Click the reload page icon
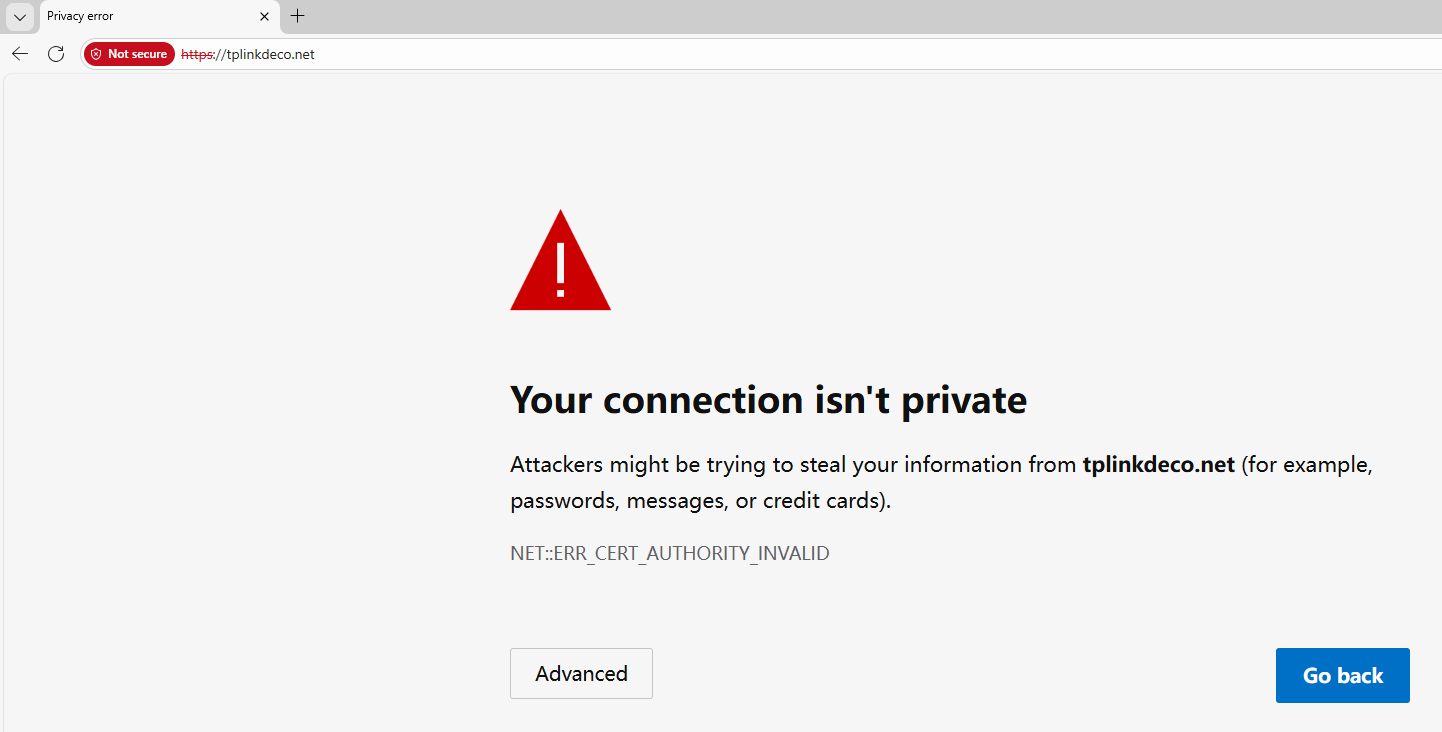The height and width of the screenshot is (732, 1442). 55,53
